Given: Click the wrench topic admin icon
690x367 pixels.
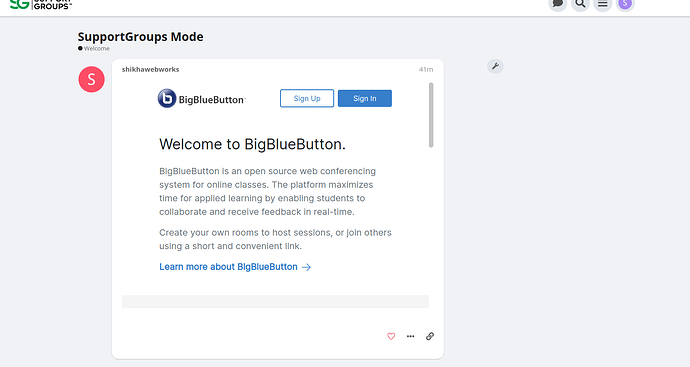Looking at the screenshot, I should pos(495,66).
